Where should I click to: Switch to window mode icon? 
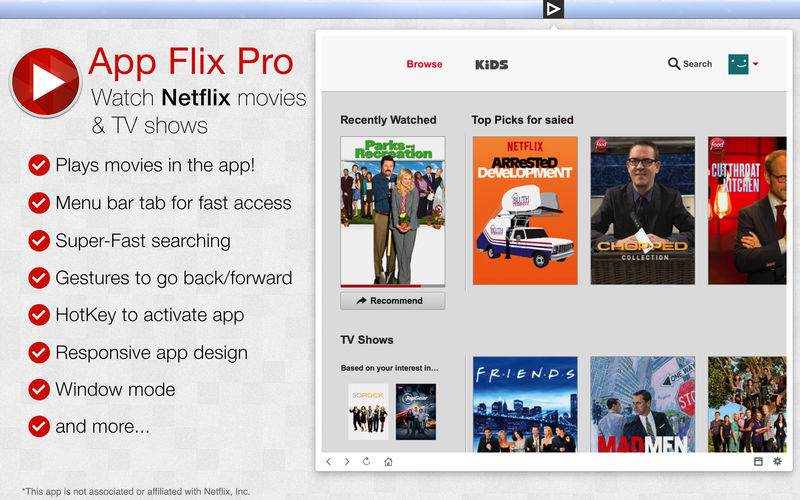pyautogui.click(x=758, y=461)
